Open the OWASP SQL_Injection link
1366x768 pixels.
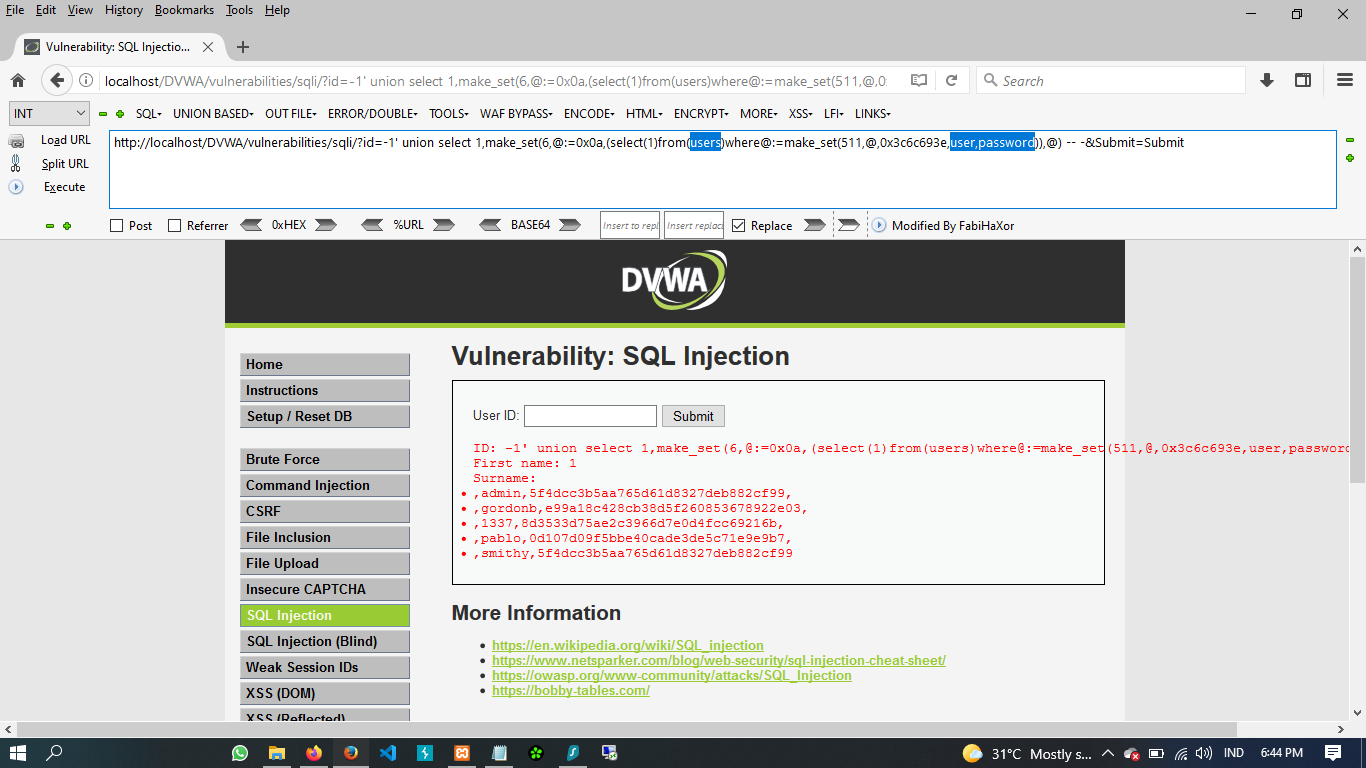(672, 675)
